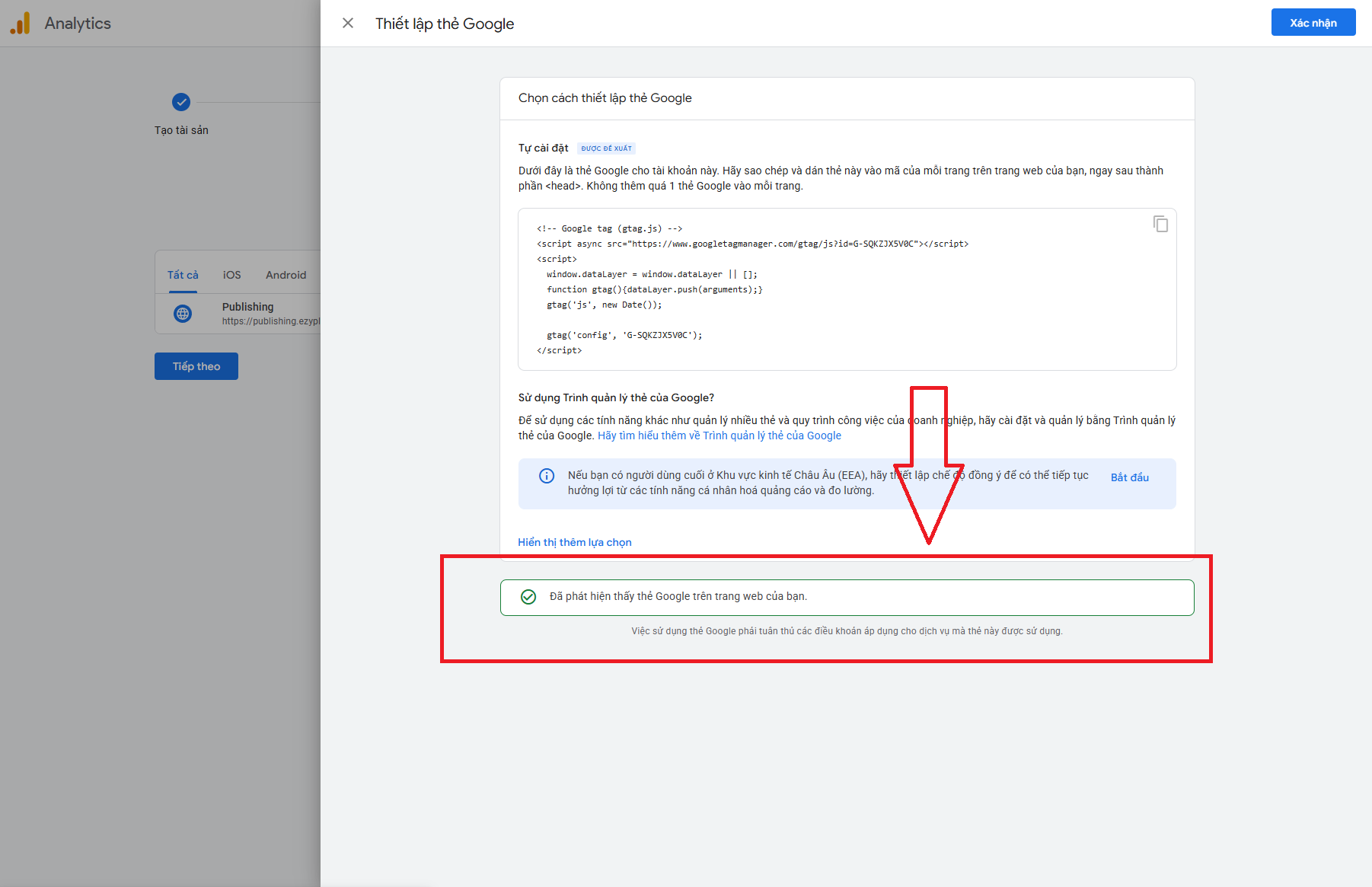Click the Tạo tài sản step checkmark
The width and height of the screenshot is (1372, 887).
point(181,102)
